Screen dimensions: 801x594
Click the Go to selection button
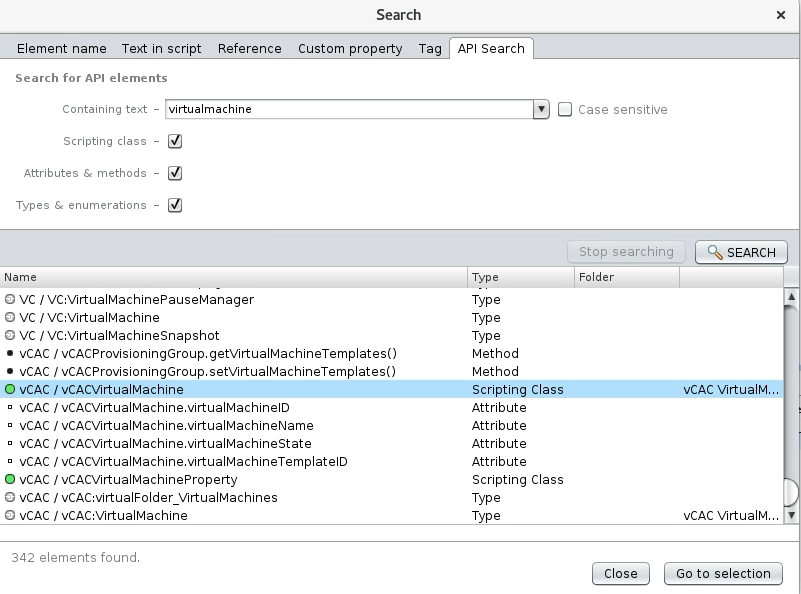coord(723,574)
